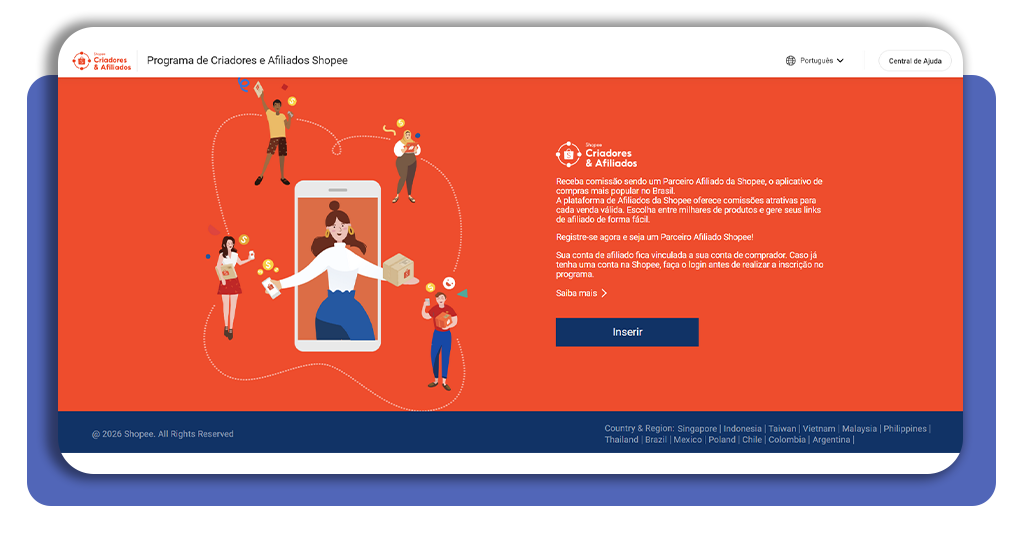Select Brazil in Country & Region
Viewport: 1024px width, 536px height.
coord(656,440)
